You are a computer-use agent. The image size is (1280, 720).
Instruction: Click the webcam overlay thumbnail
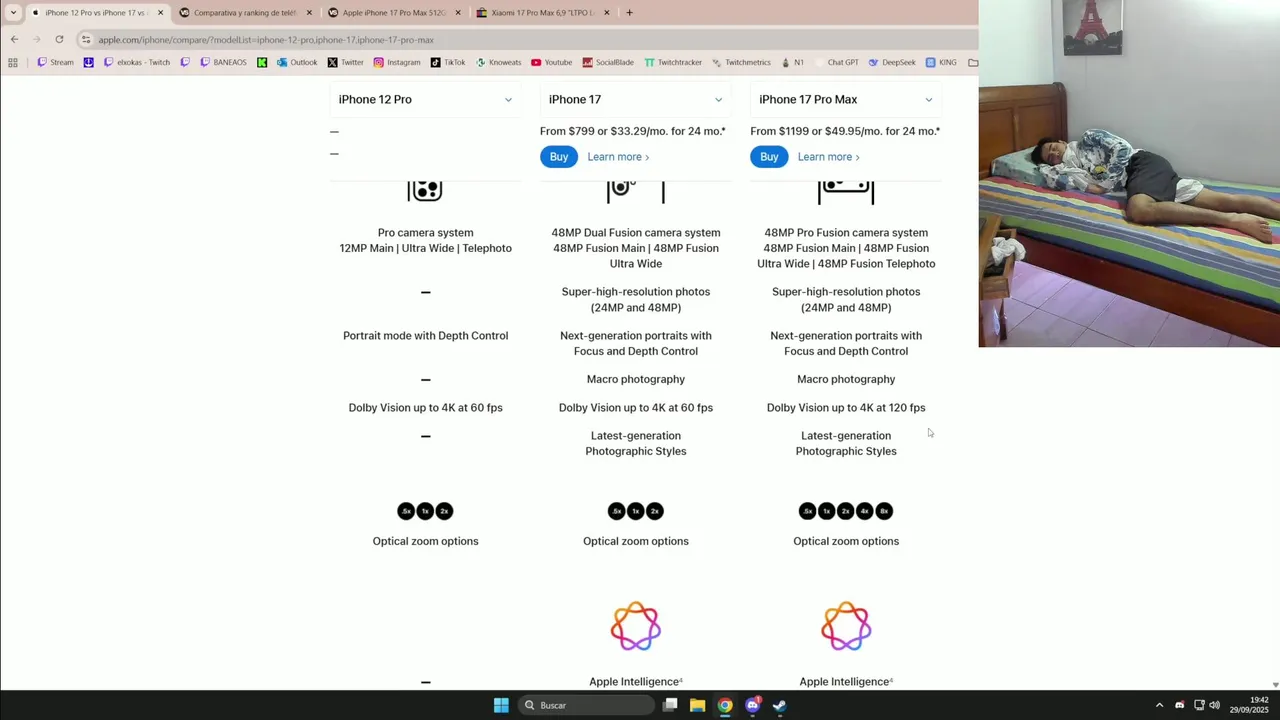(x=1129, y=174)
